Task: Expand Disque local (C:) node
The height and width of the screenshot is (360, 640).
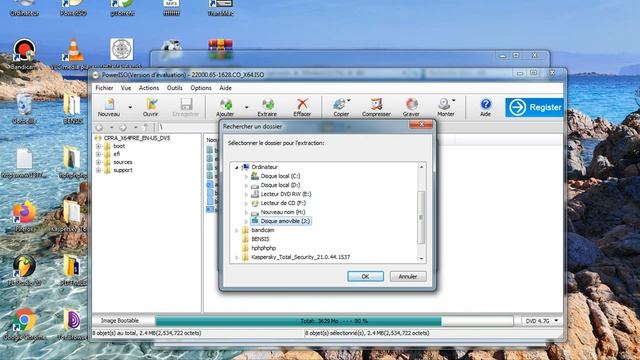Action: (246, 176)
